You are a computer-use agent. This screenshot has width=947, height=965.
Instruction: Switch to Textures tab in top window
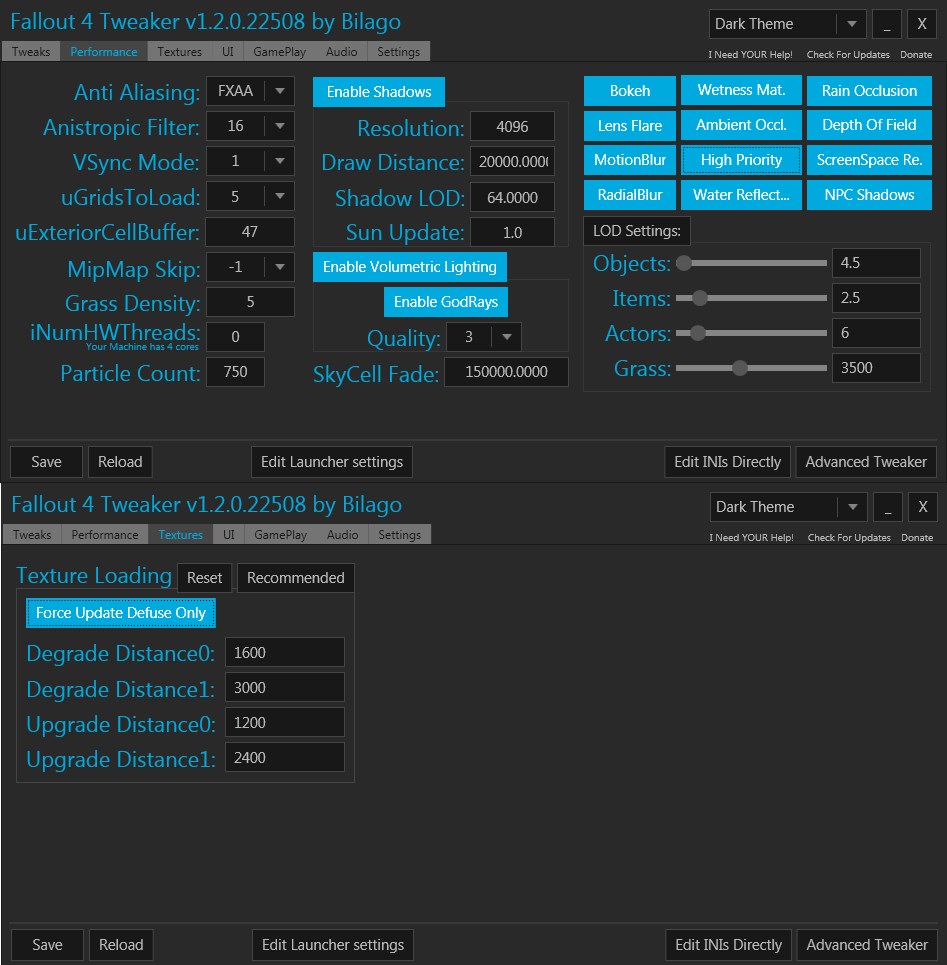tap(179, 52)
